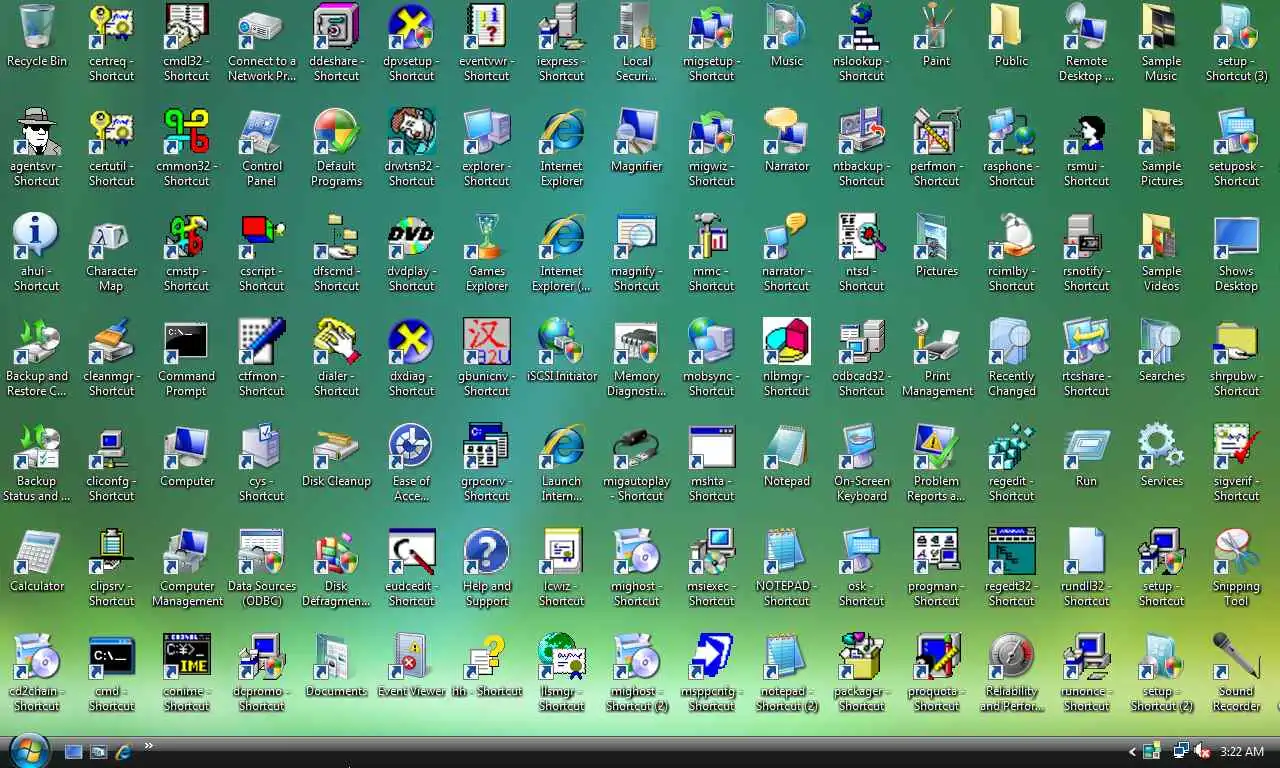This screenshot has width=1280, height=768.
Task: Select the Default Programs icon
Action: [x=337, y=132]
